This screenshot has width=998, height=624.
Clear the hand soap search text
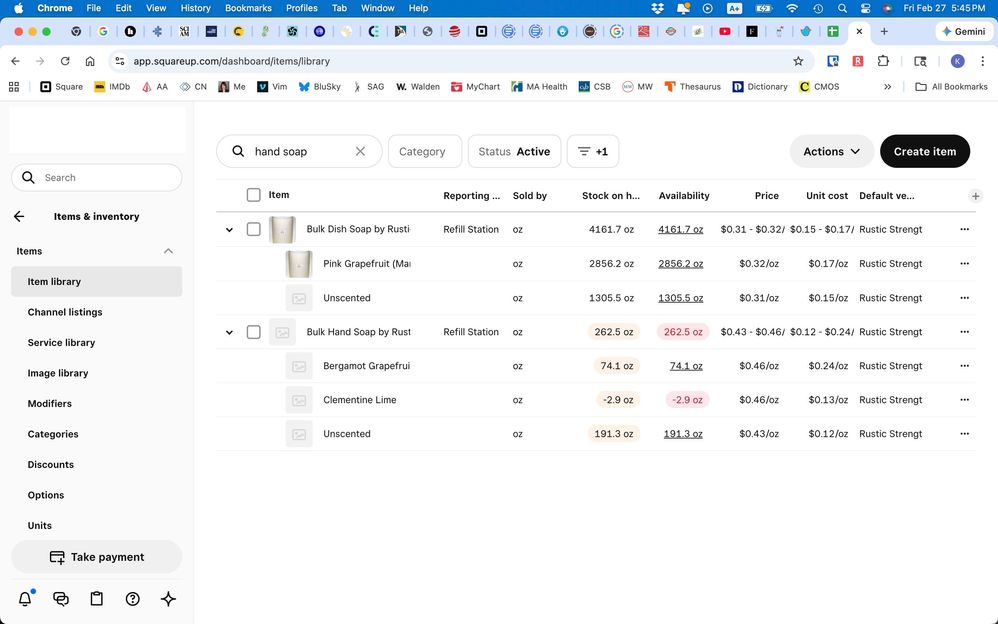coord(360,152)
